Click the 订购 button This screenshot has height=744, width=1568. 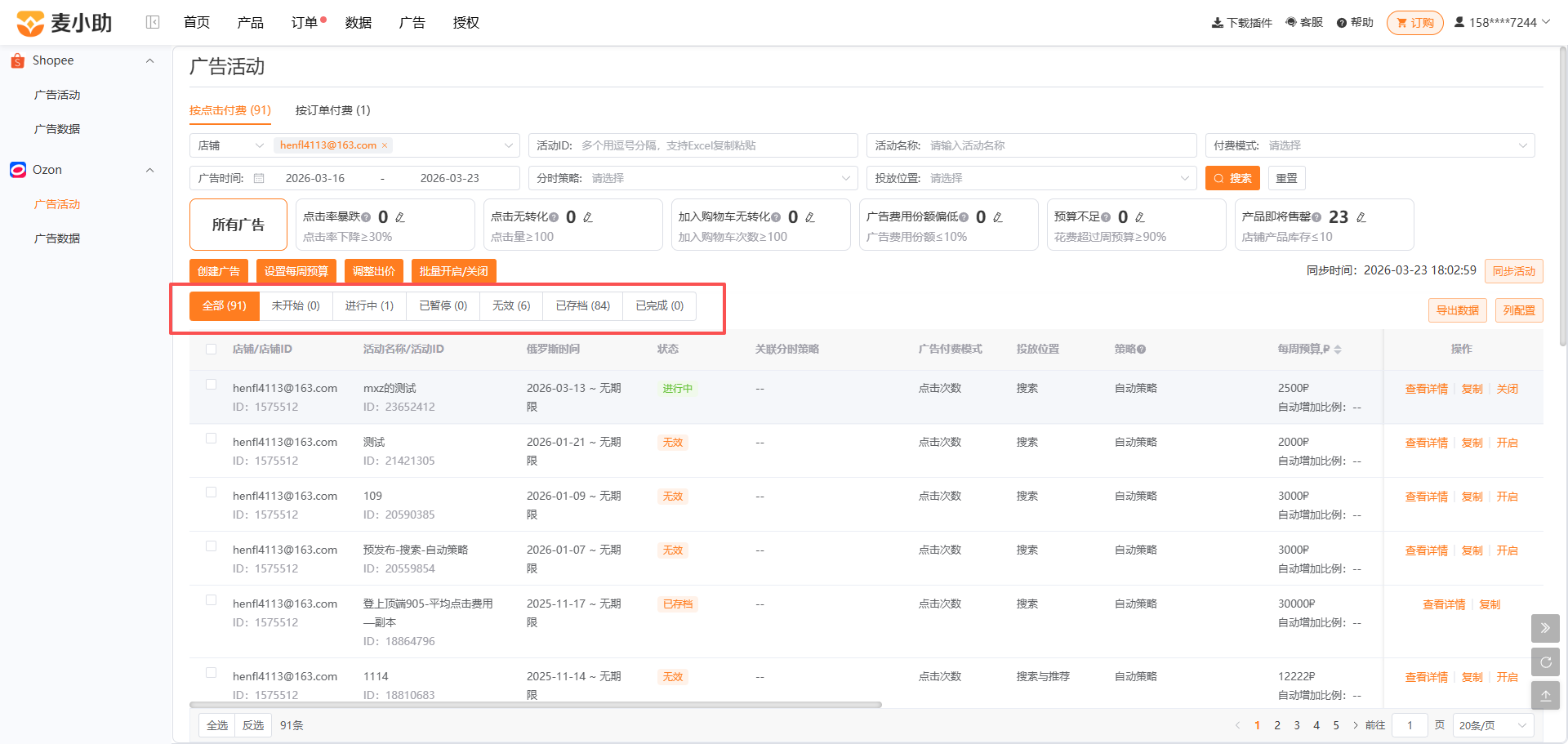coord(1415,23)
